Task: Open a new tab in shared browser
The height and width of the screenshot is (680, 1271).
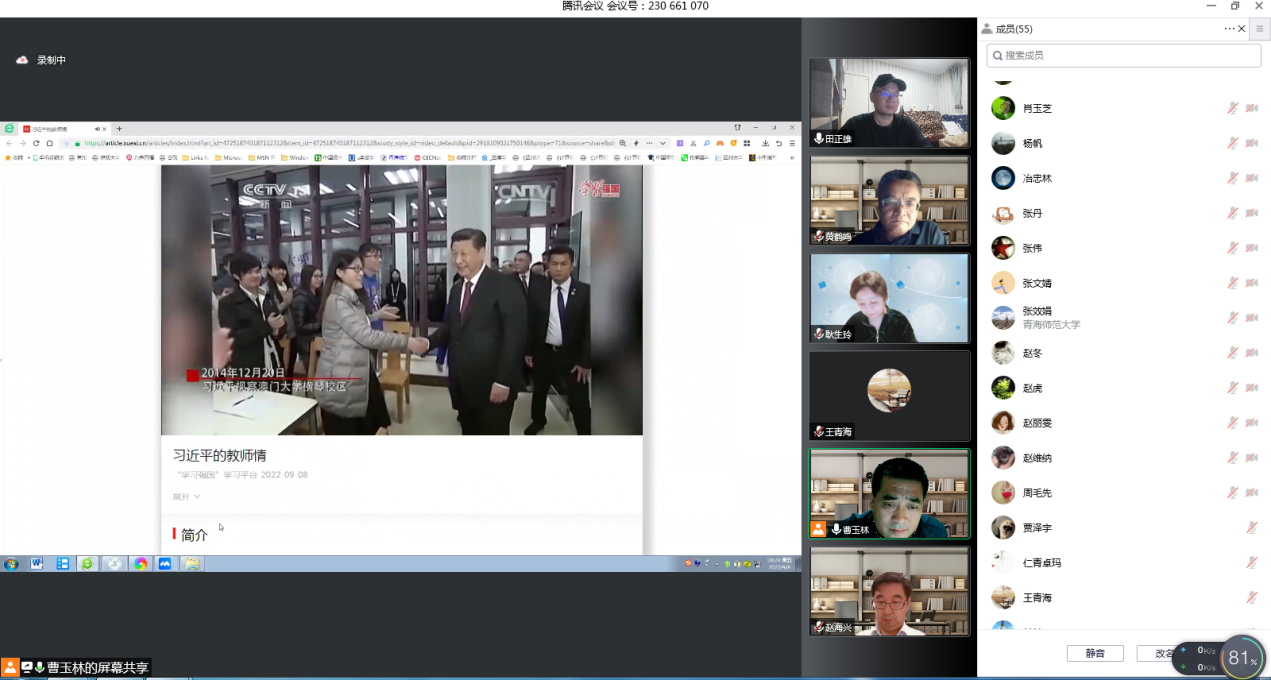Action: 119,129
